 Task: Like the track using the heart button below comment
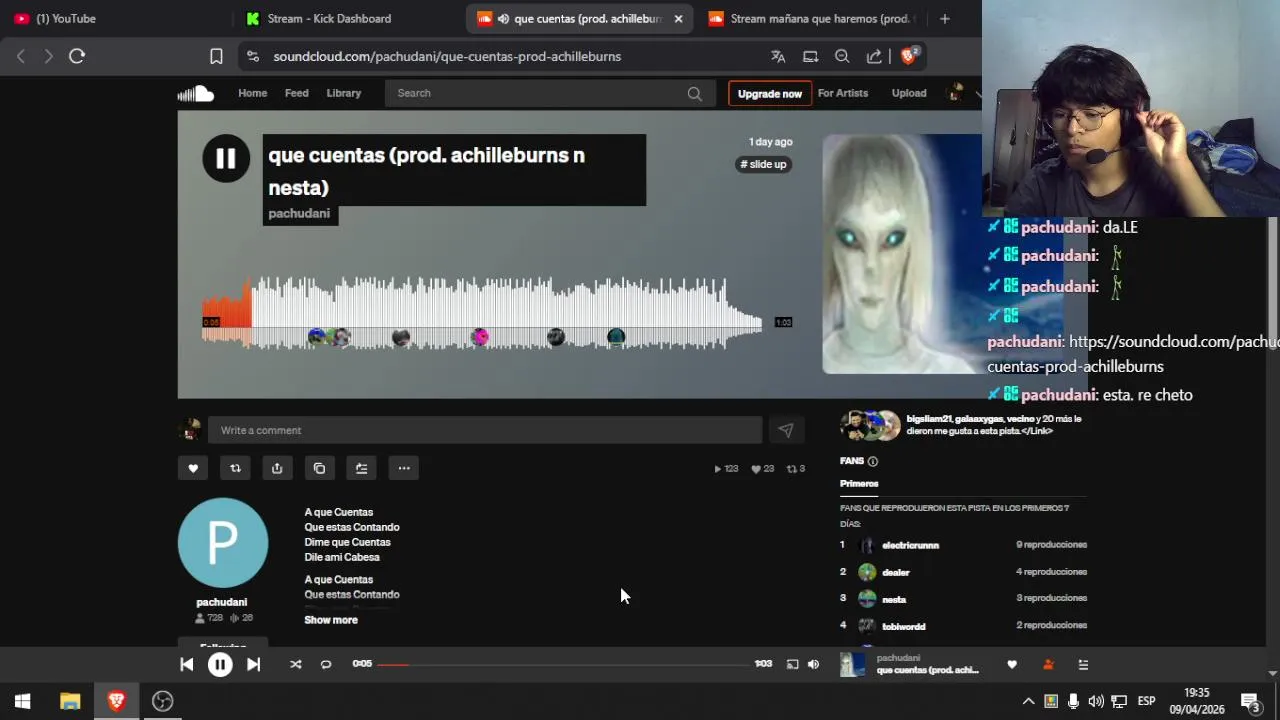coord(193,468)
